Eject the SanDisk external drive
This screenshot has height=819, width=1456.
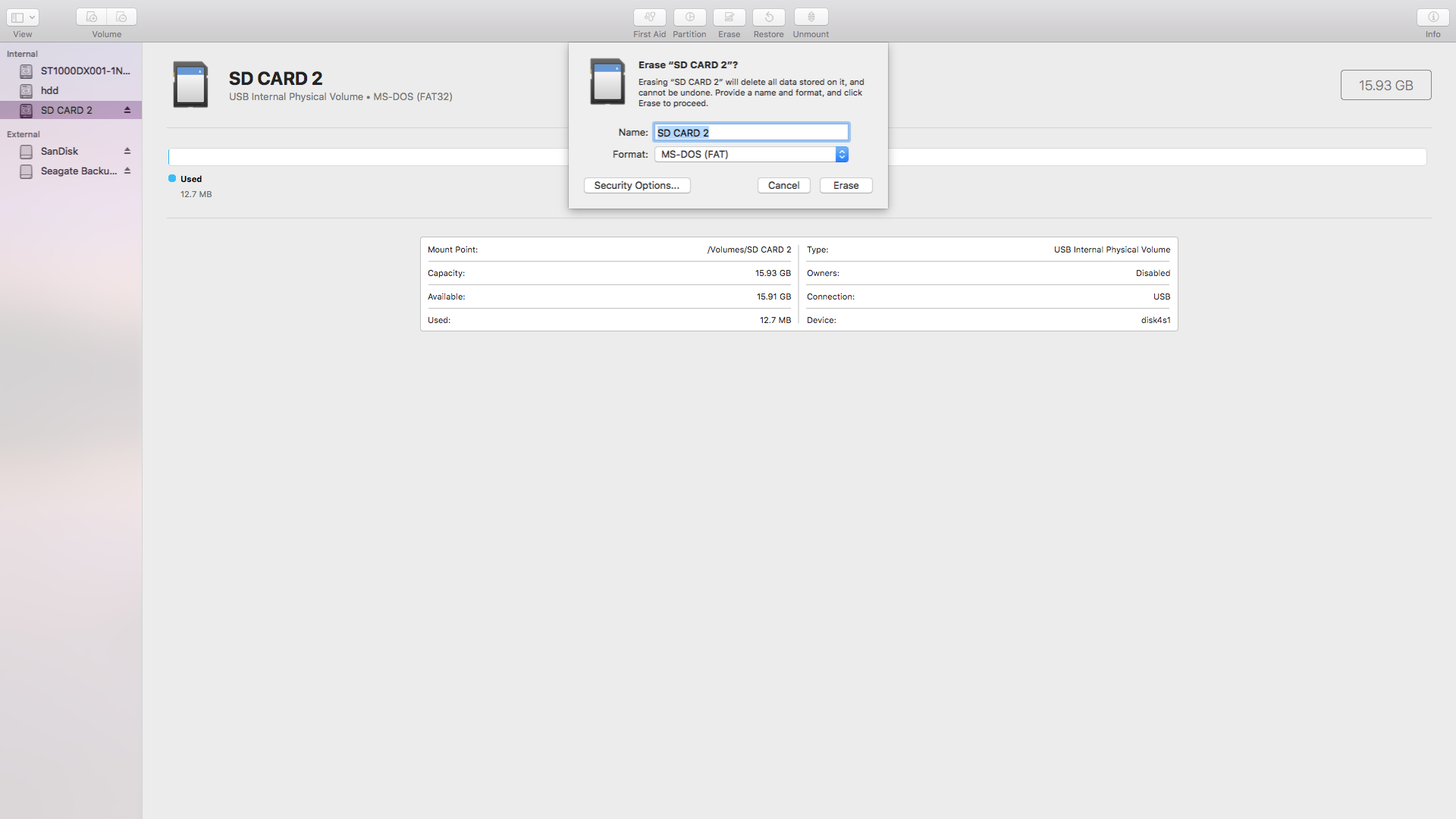tap(127, 151)
